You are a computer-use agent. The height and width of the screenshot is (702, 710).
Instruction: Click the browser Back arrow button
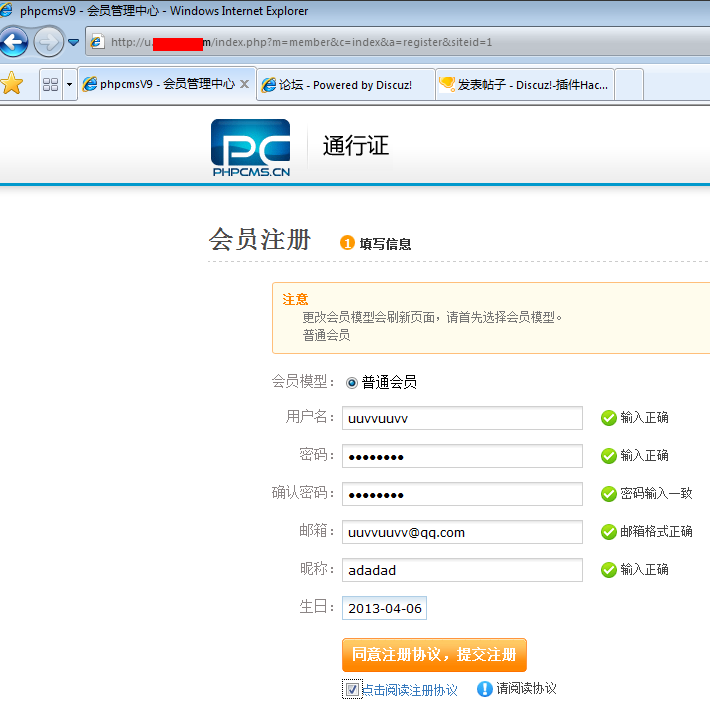[x=14, y=42]
